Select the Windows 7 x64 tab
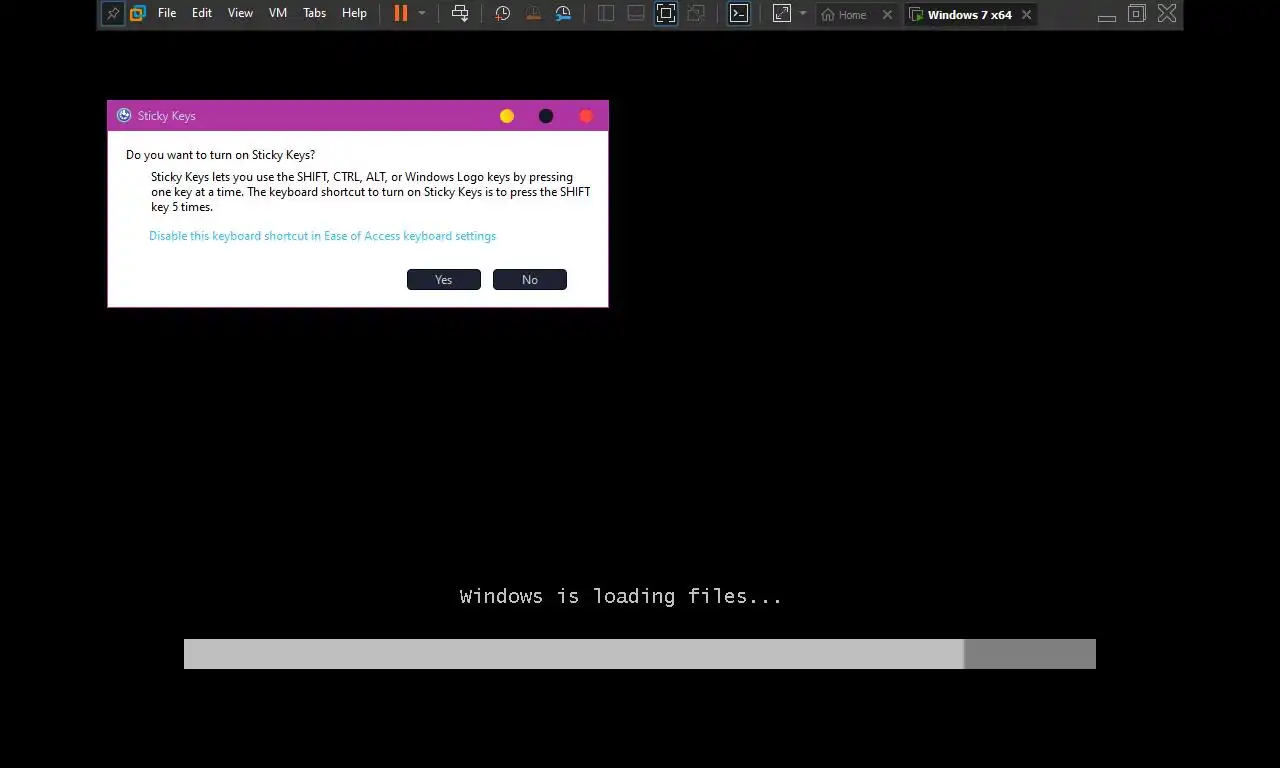Image resolution: width=1280 pixels, height=768 pixels. tap(960, 15)
